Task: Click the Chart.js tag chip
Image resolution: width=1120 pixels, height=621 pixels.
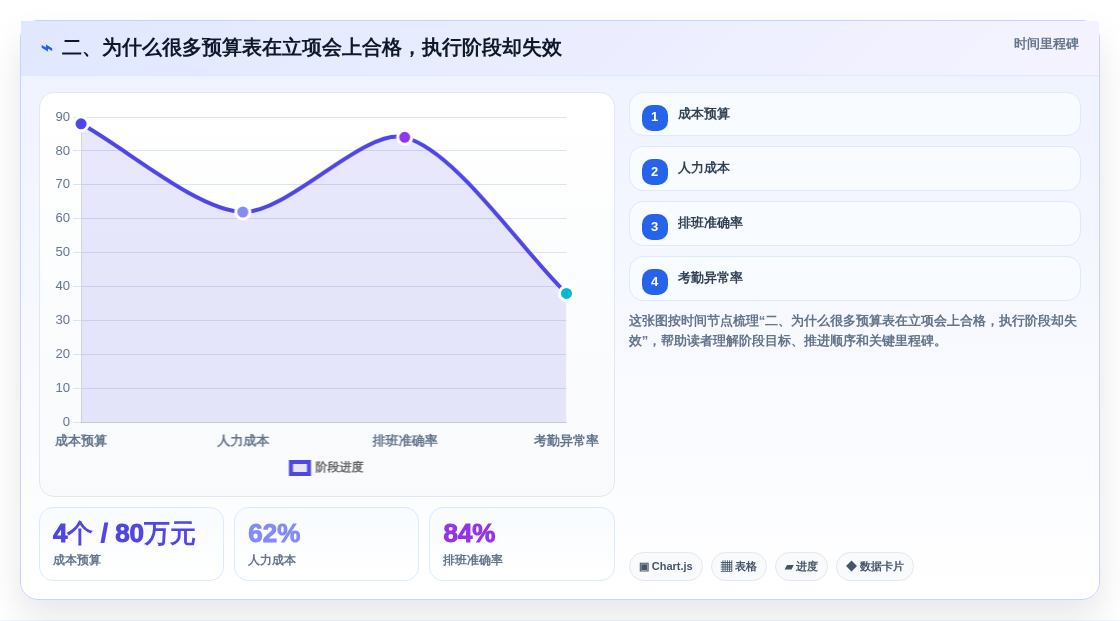Action: point(666,567)
